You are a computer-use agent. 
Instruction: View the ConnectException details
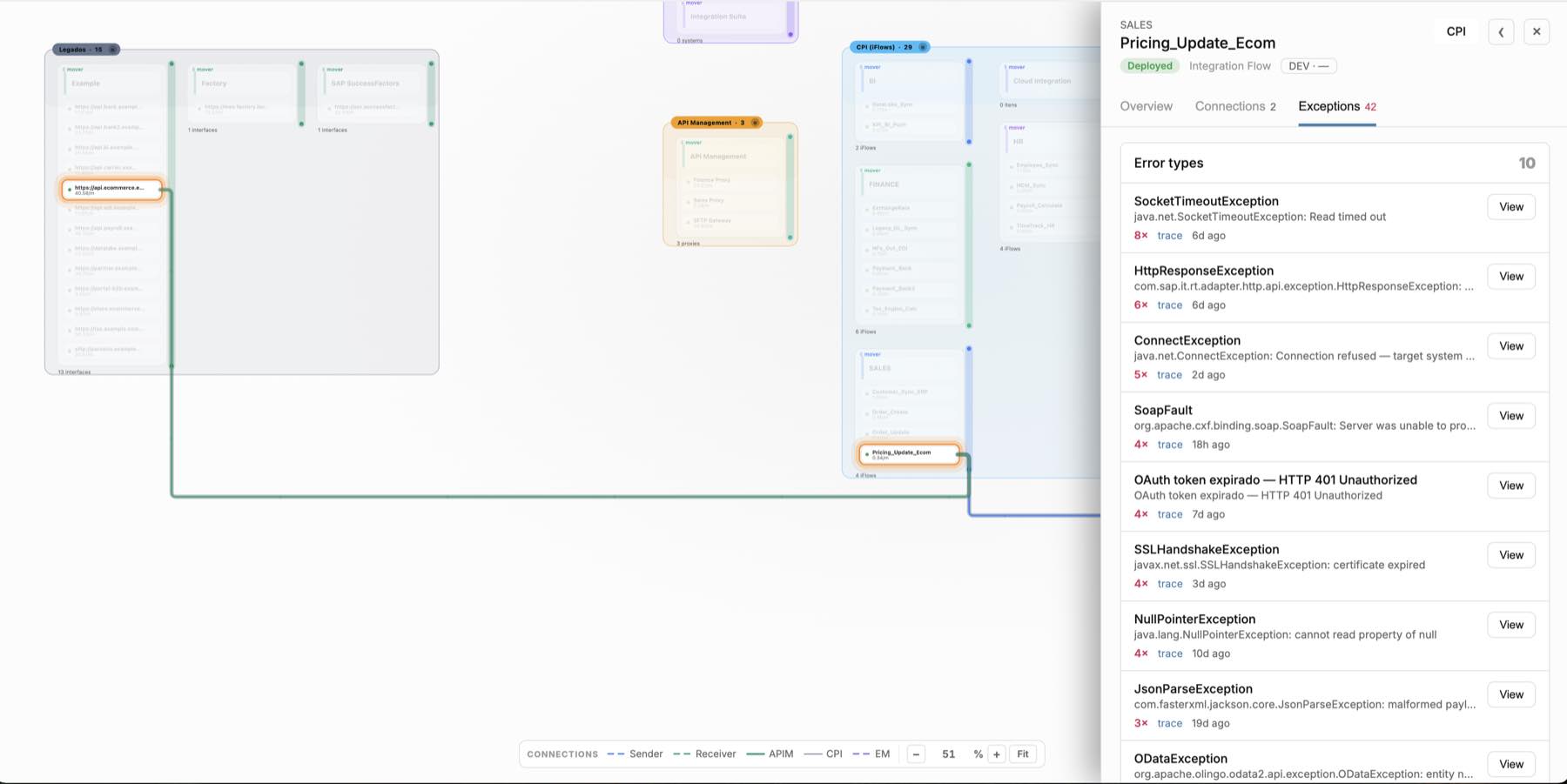click(x=1511, y=346)
